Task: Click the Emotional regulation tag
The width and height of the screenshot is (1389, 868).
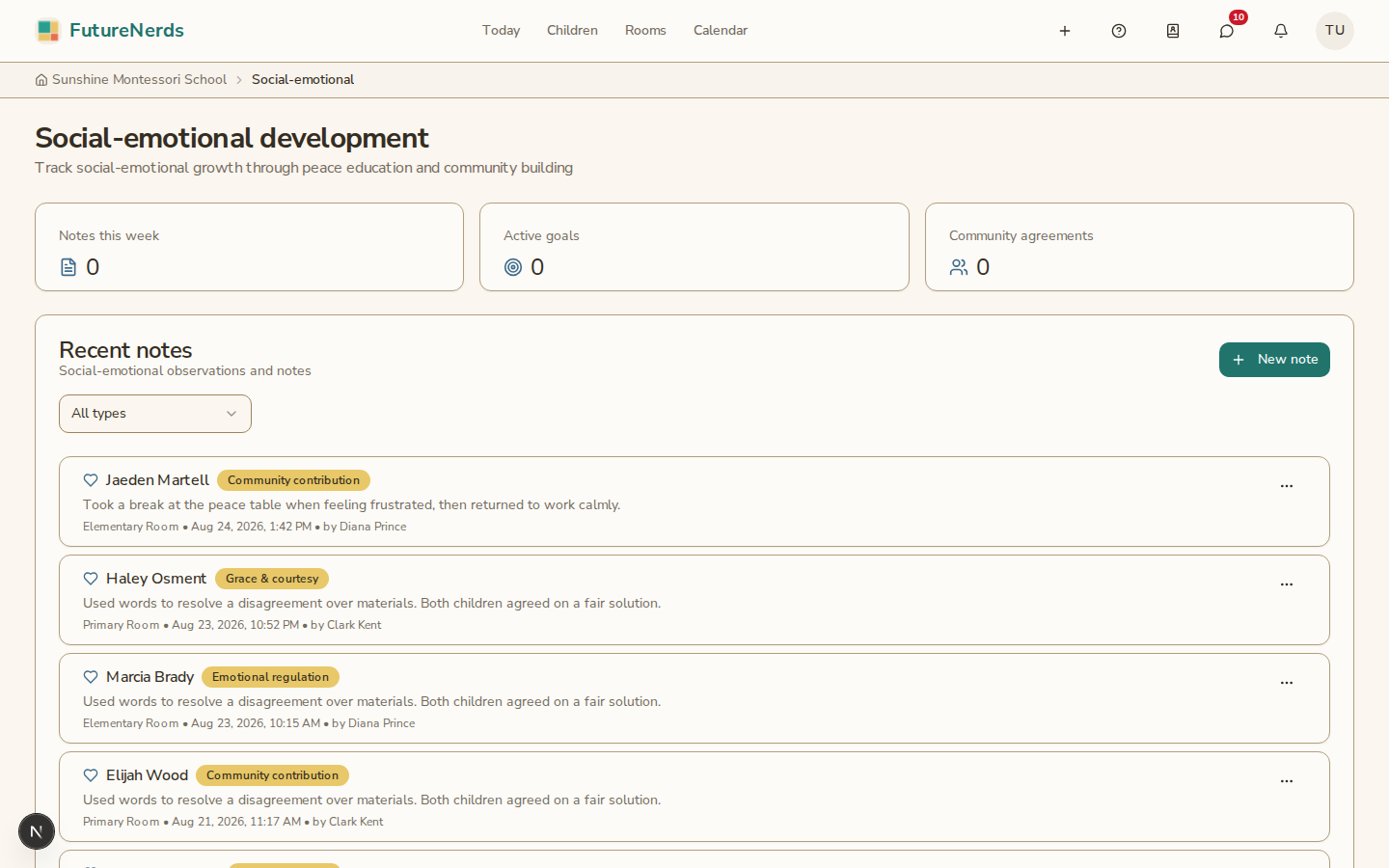Action: (x=270, y=677)
